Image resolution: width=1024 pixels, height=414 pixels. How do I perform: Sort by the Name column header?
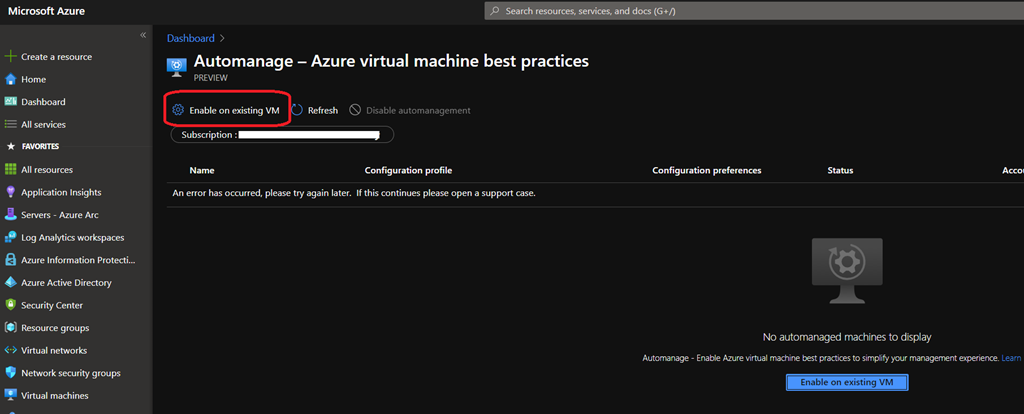click(x=202, y=171)
